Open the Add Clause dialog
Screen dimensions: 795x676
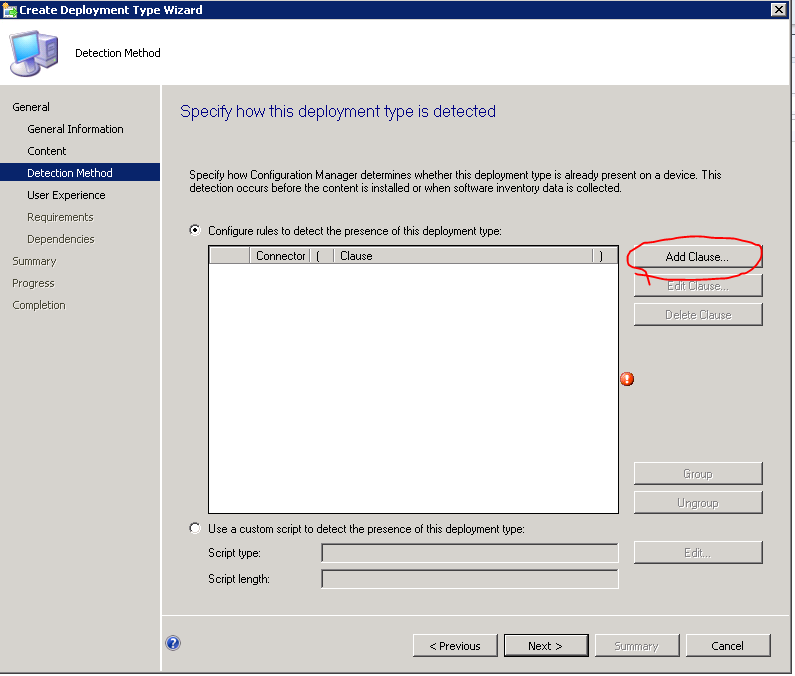click(x=697, y=257)
